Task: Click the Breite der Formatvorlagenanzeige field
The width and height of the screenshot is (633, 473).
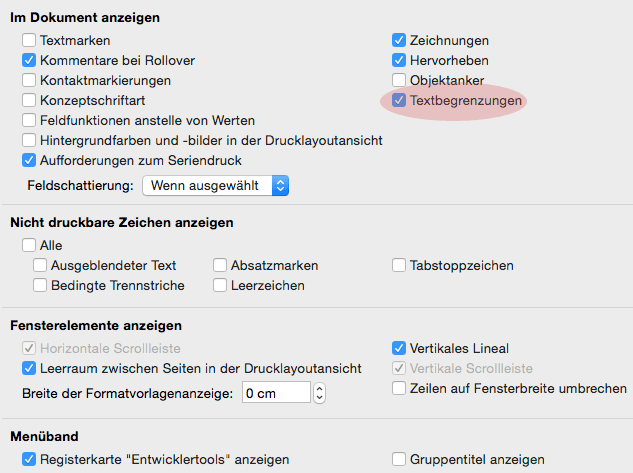Action: coord(275,392)
